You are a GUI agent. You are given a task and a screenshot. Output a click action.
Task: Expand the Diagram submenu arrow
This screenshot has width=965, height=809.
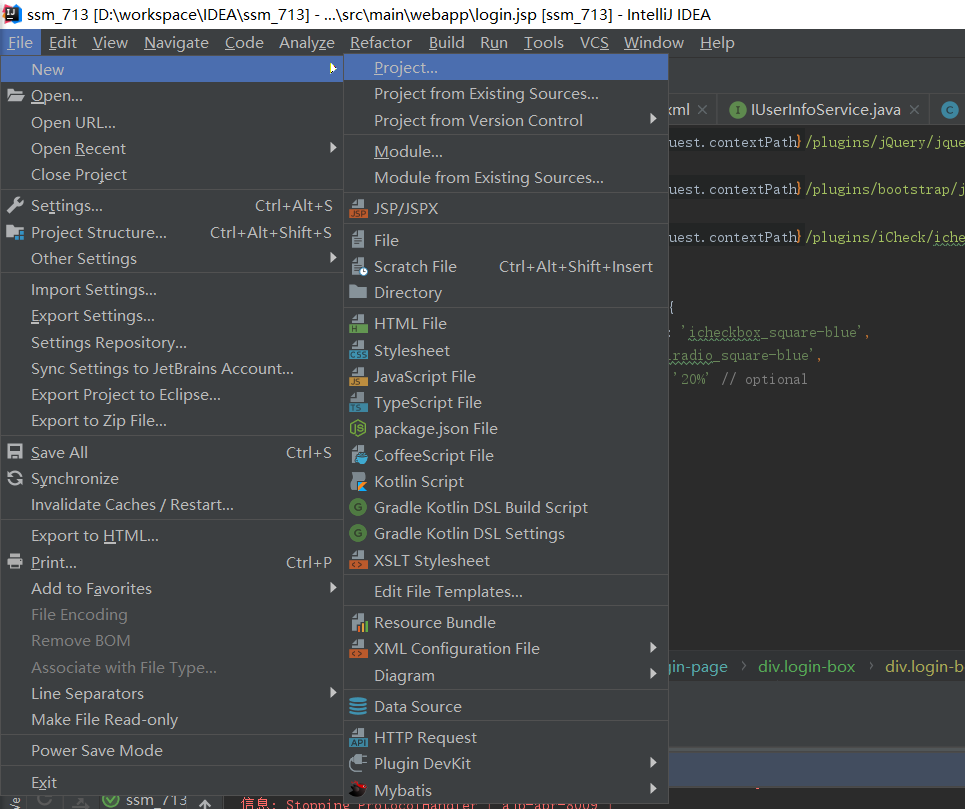pos(653,674)
